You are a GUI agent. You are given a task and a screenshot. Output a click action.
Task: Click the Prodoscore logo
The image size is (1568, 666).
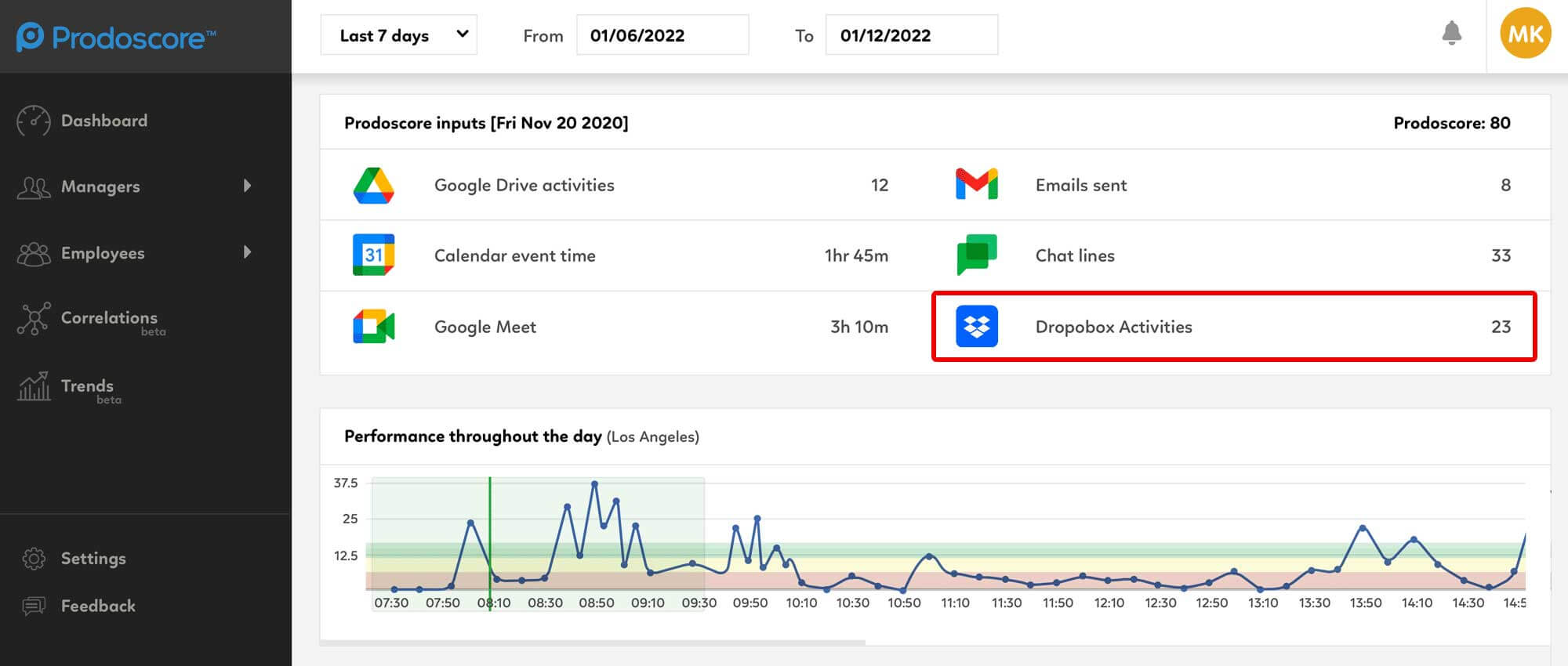pyautogui.click(x=116, y=37)
